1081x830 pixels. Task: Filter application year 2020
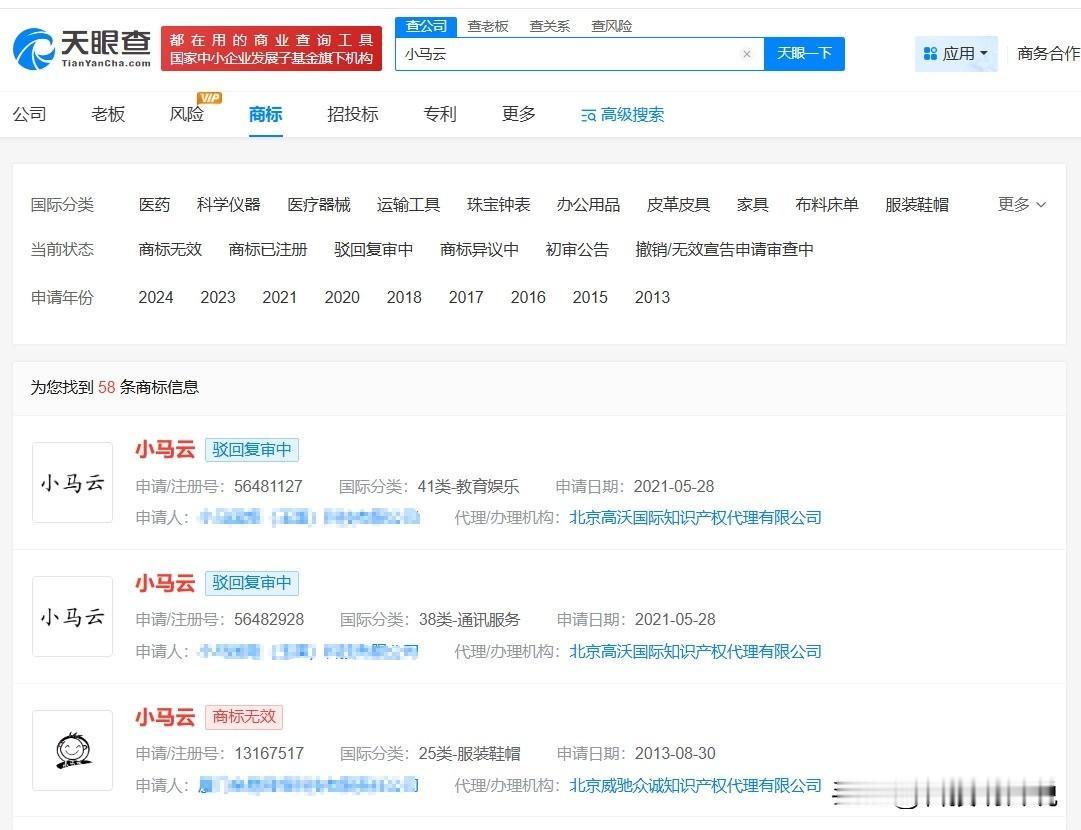coord(342,297)
